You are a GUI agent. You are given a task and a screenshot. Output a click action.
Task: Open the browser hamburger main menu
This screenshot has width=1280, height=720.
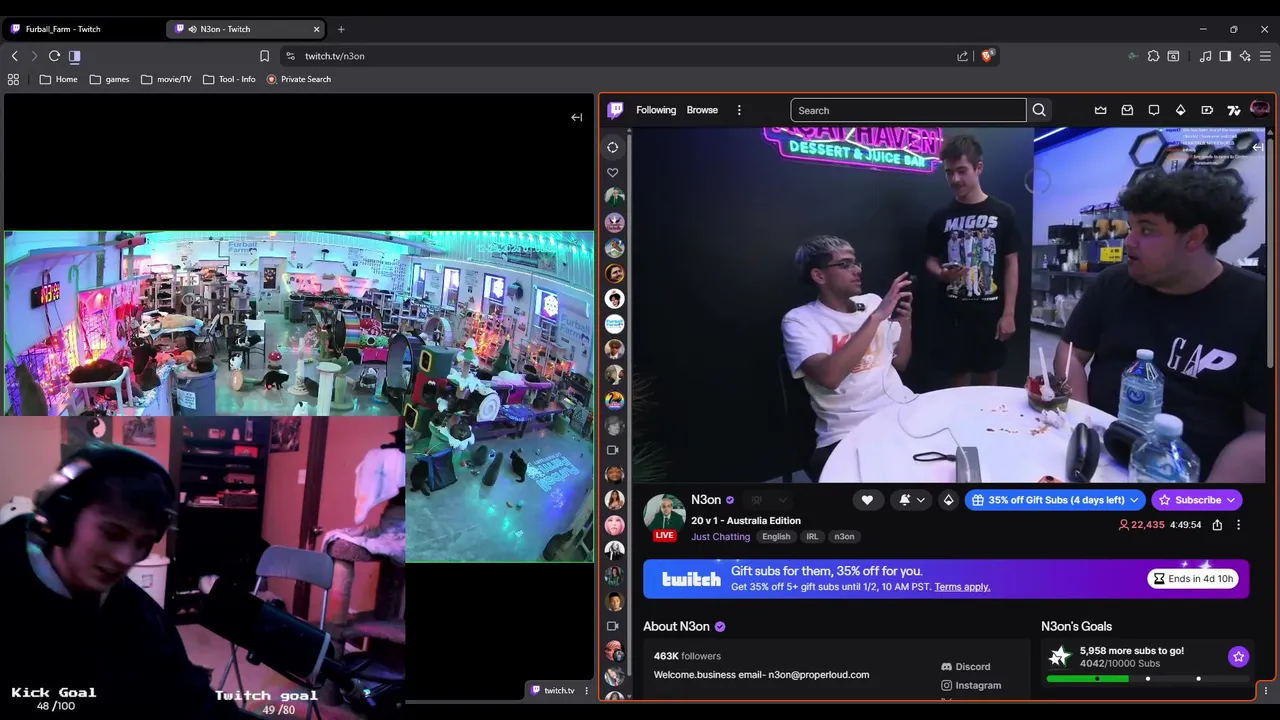pos(1265,56)
